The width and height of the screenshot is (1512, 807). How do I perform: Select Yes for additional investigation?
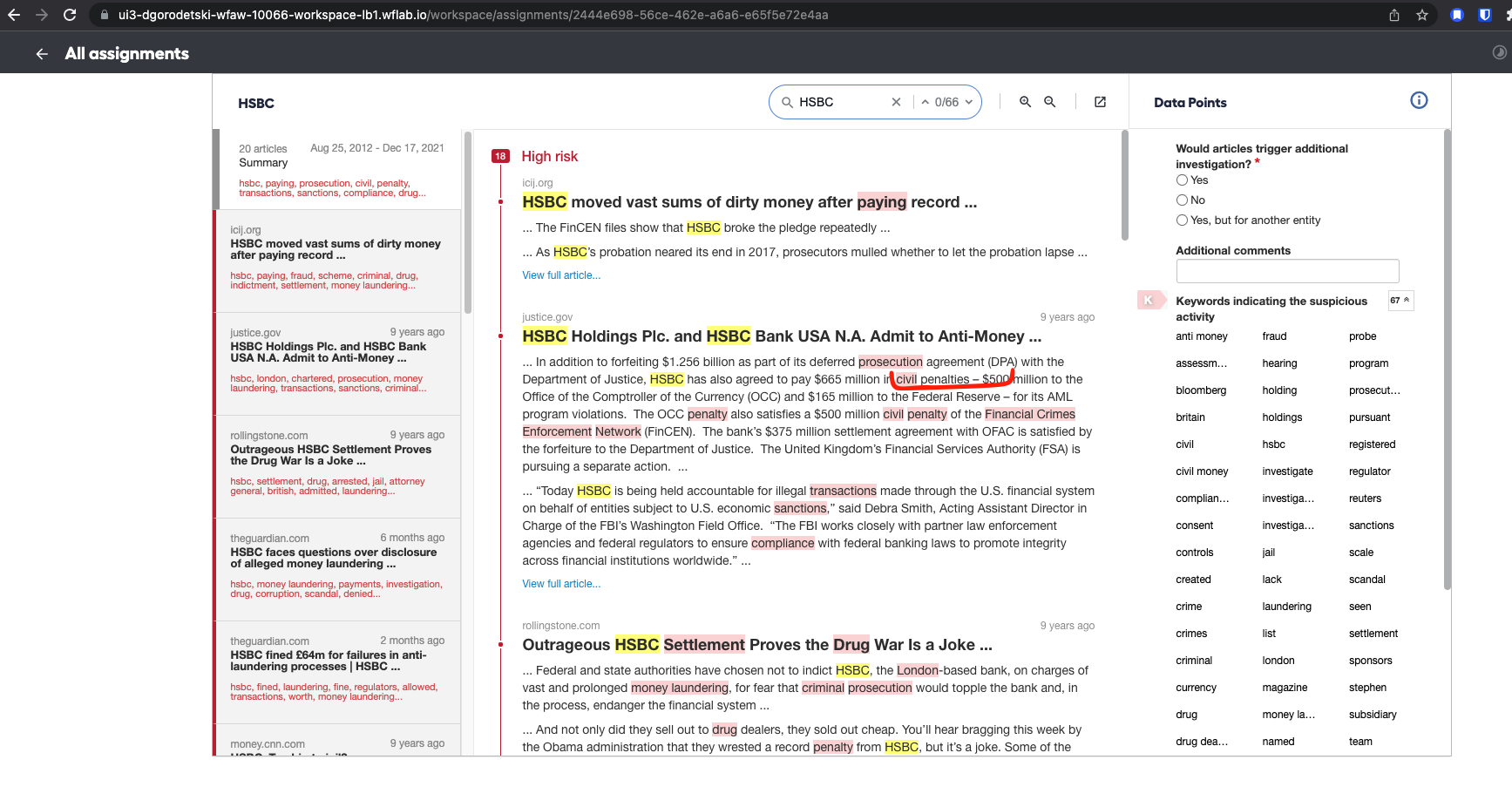pos(1182,180)
